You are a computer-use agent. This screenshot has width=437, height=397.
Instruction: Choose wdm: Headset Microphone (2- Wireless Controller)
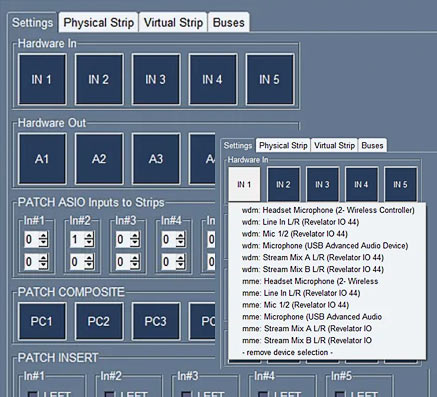pyautogui.click(x=327, y=210)
